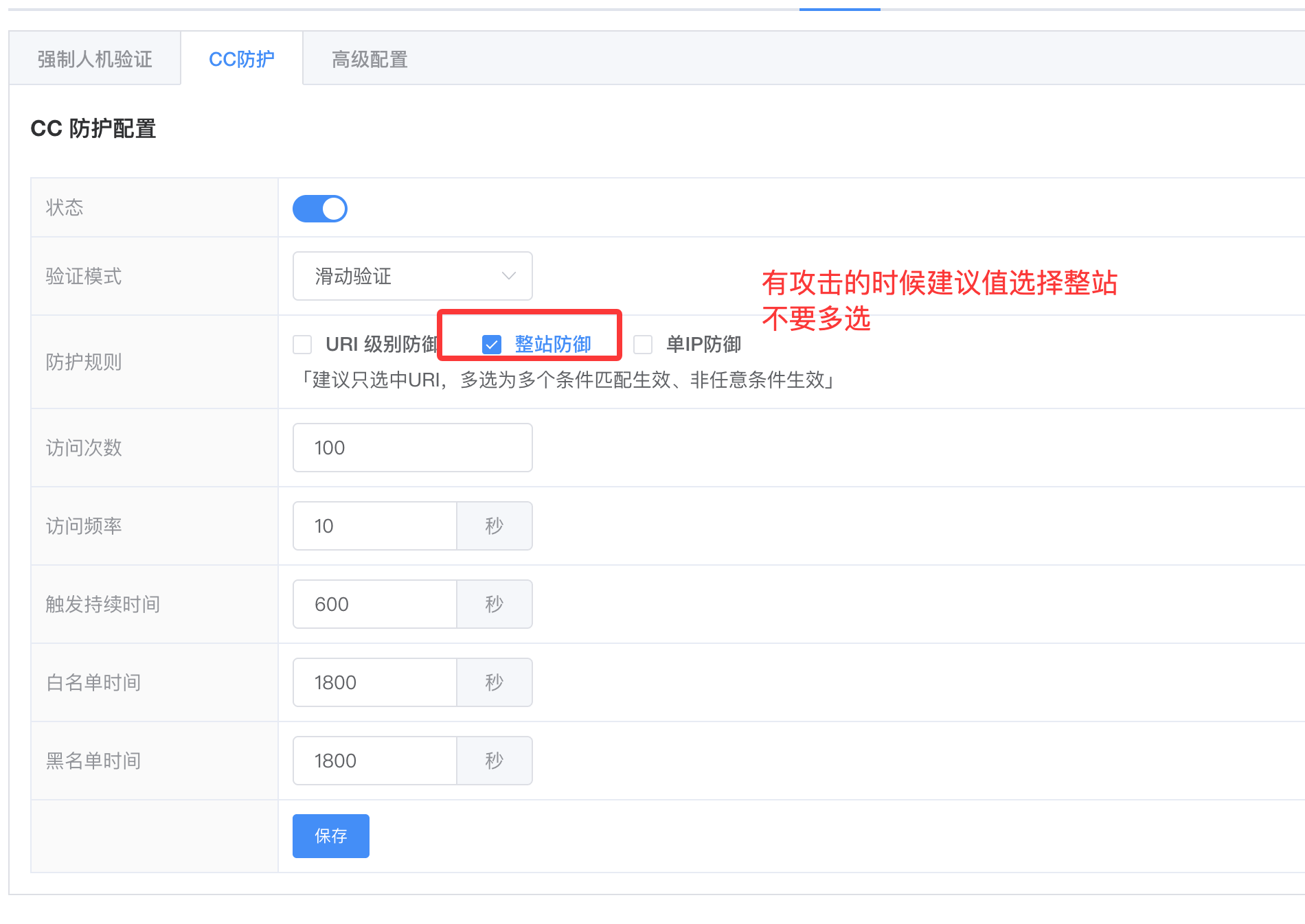Click the 秒 unit beside 触发持续时间
The height and width of the screenshot is (924, 1305).
tap(495, 604)
